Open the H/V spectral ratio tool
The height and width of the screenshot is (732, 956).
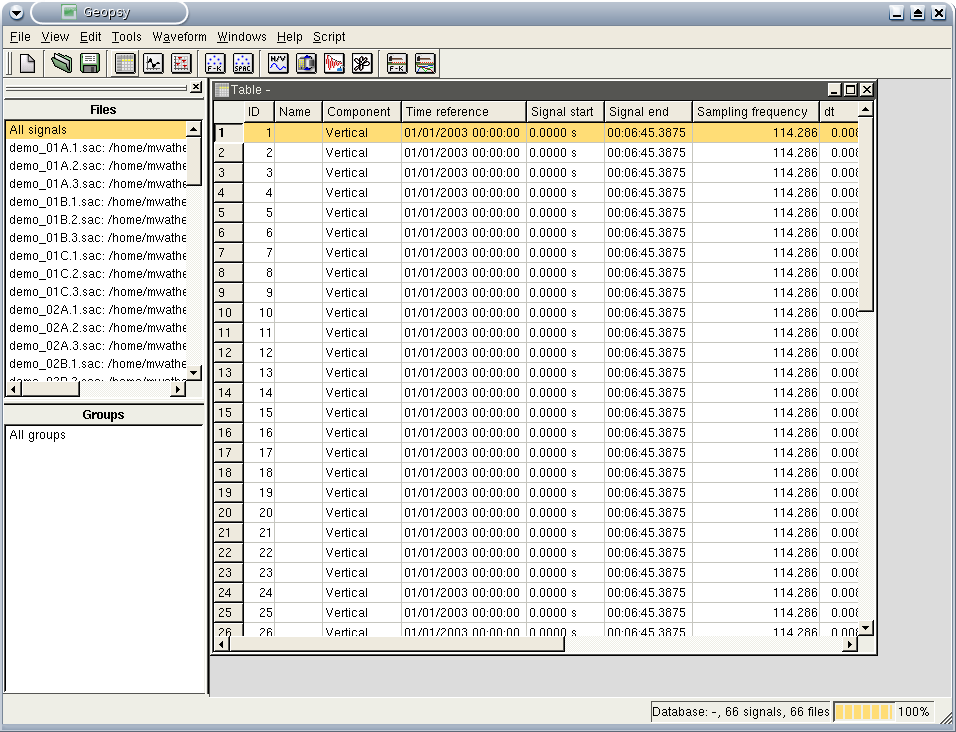point(278,63)
